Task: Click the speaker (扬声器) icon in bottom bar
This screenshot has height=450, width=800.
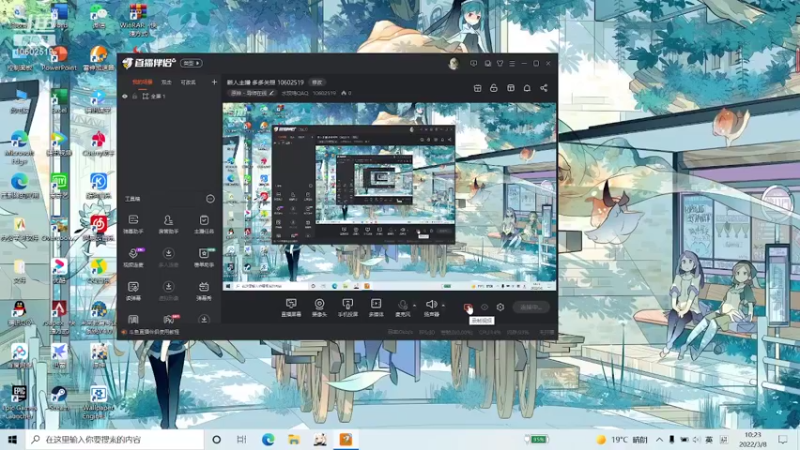Action: [x=431, y=307]
